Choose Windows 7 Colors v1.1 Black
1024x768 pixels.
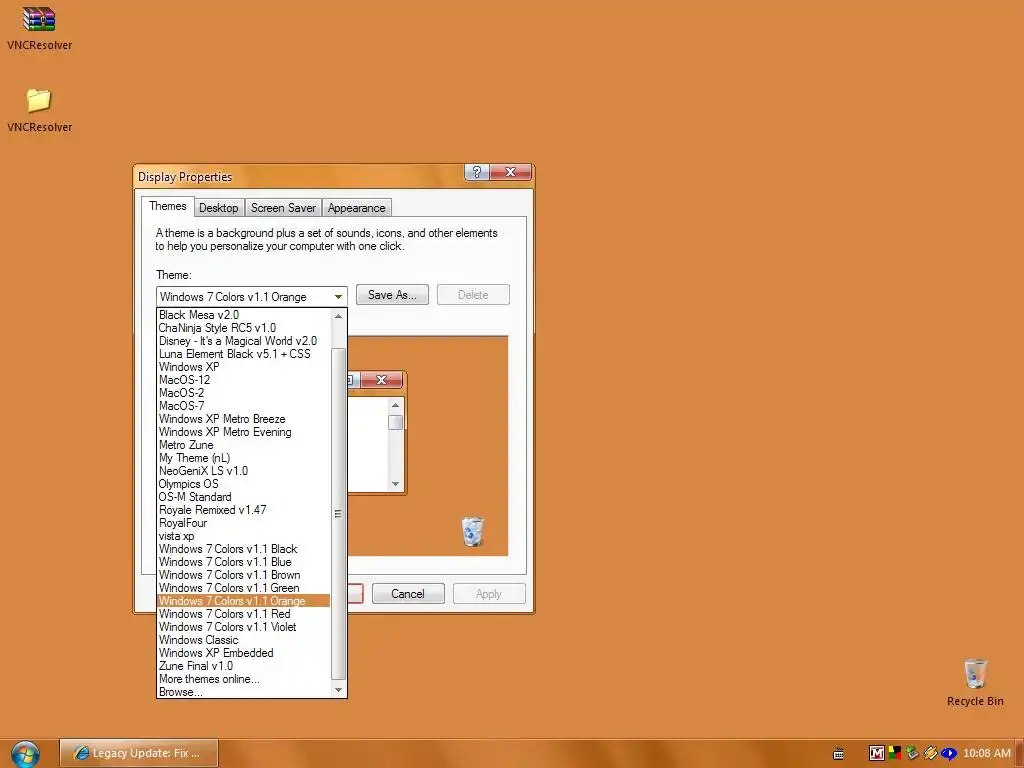pyautogui.click(x=244, y=549)
